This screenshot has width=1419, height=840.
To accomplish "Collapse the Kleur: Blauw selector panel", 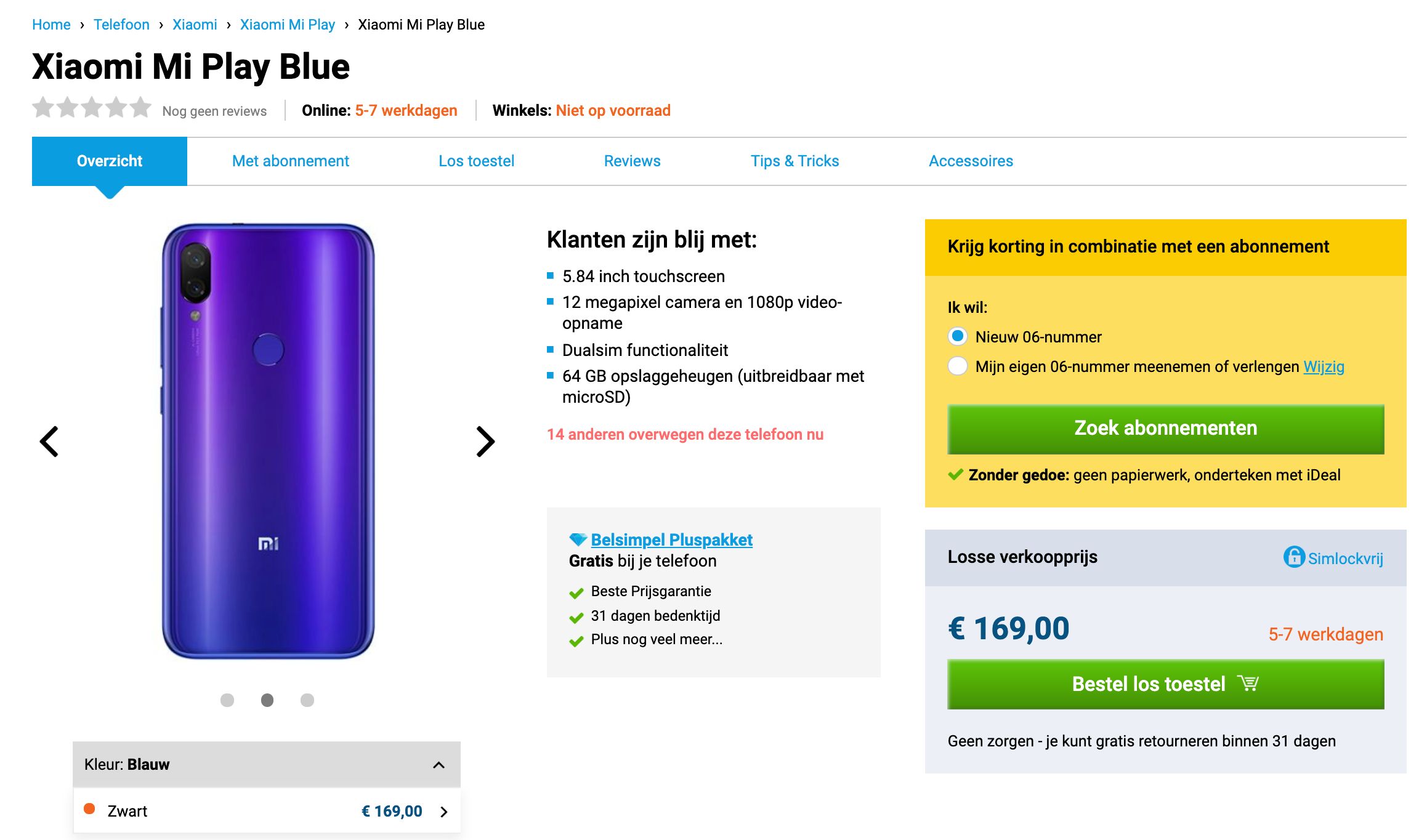I will (x=438, y=764).
